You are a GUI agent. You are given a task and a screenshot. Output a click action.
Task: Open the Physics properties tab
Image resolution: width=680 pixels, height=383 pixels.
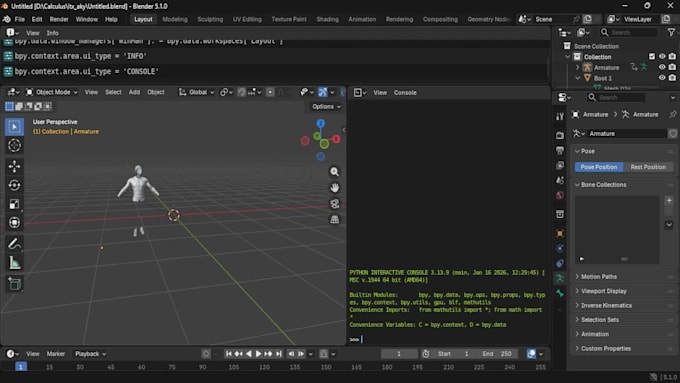(560, 248)
